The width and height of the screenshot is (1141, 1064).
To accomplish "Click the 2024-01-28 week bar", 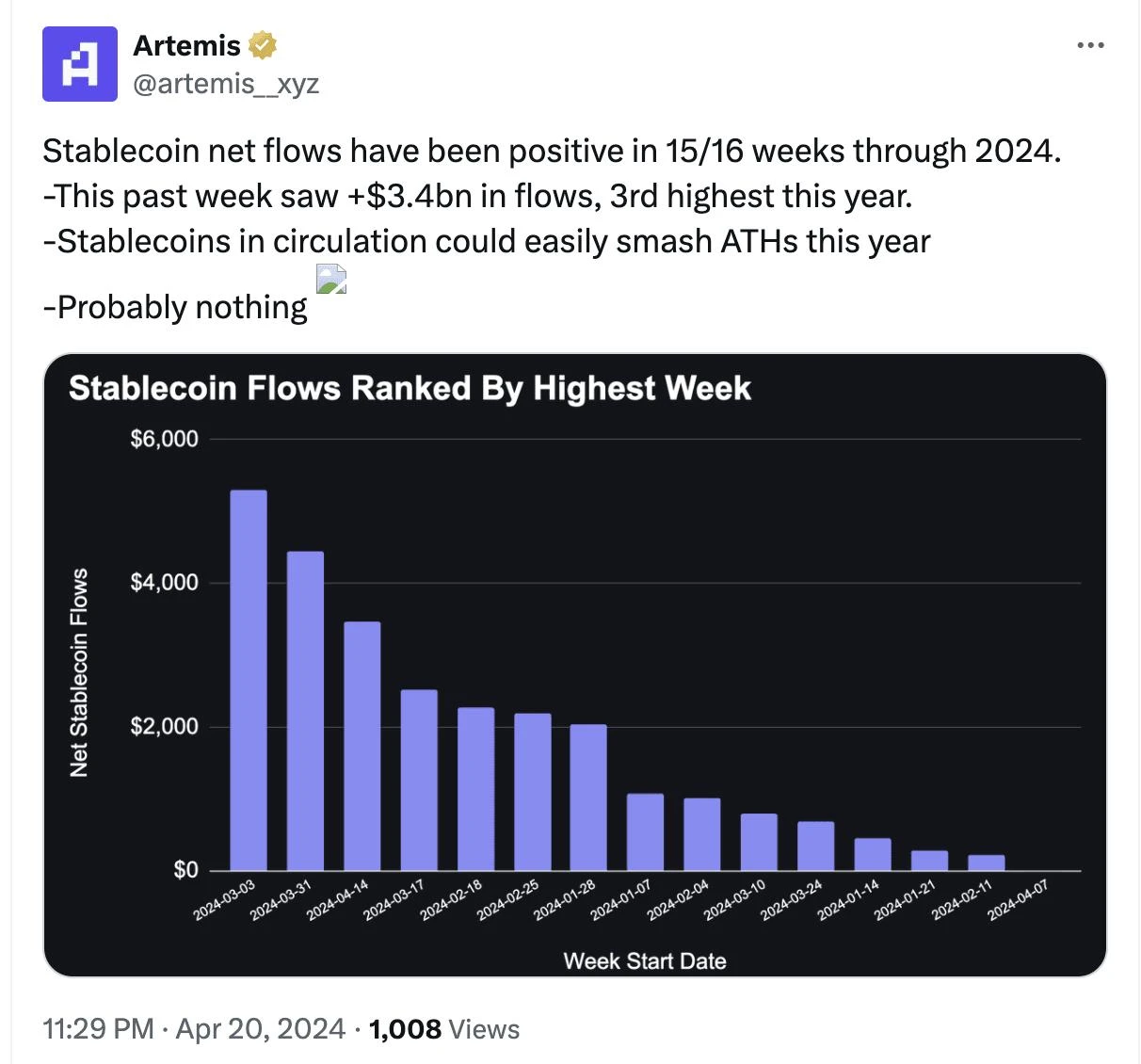I will click(588, 797).
